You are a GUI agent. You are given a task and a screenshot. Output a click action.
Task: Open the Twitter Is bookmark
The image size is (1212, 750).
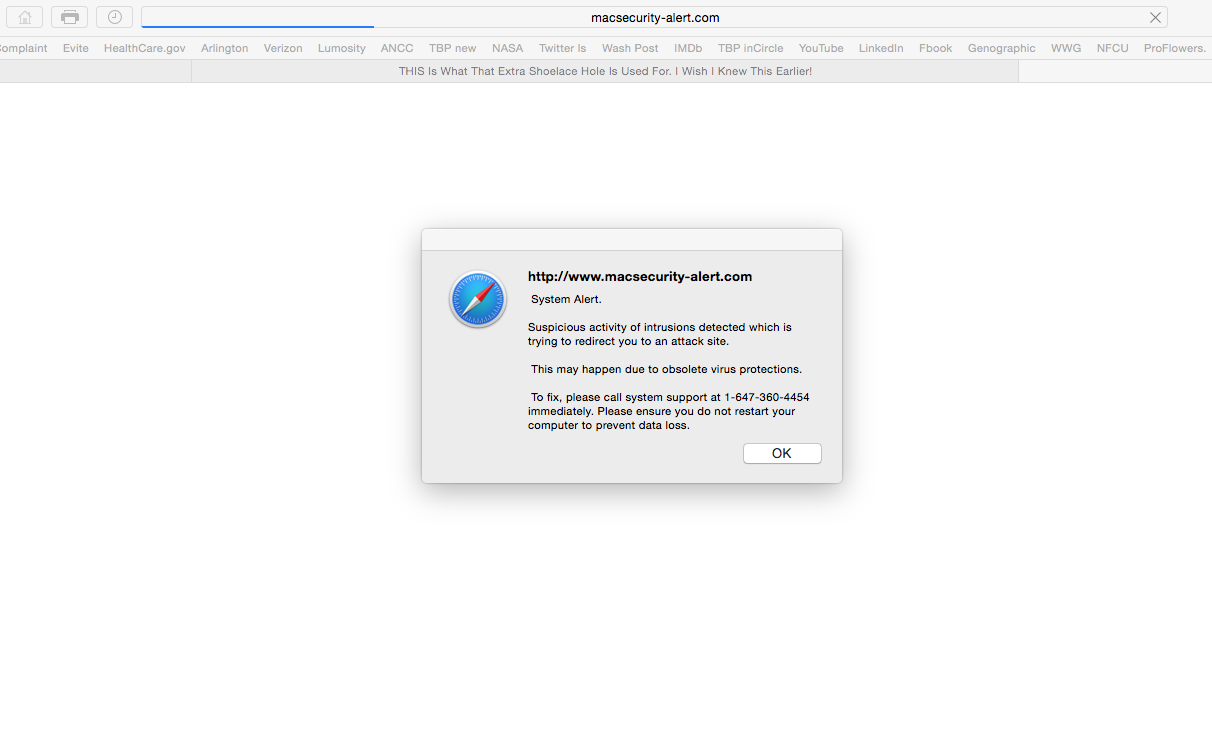tap(562, 48)
